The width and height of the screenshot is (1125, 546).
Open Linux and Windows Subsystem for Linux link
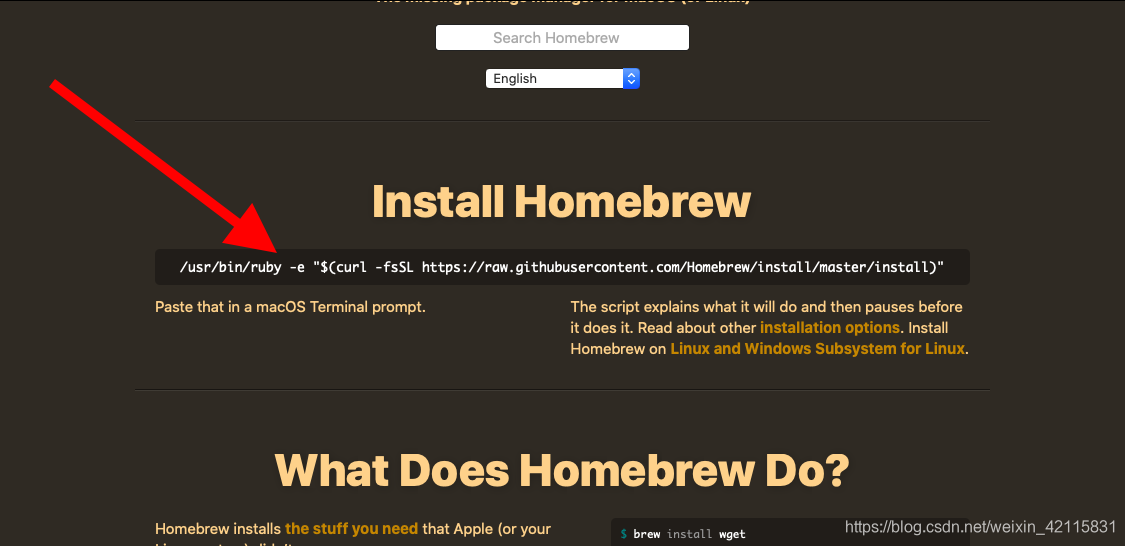[x=817, y=349]
